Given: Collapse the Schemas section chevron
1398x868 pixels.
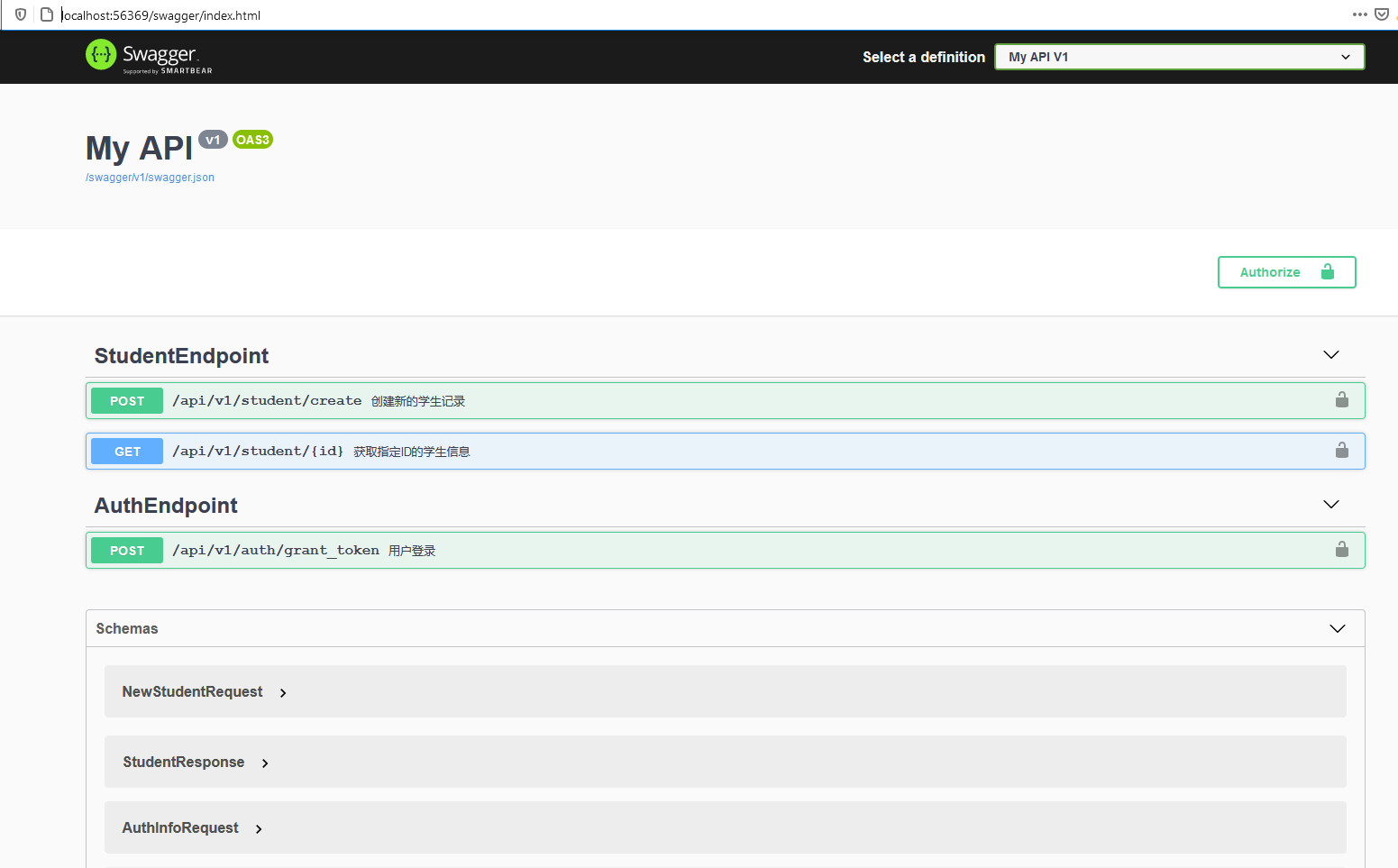Looking at the screenshot, I should (x=1338, y=628).
